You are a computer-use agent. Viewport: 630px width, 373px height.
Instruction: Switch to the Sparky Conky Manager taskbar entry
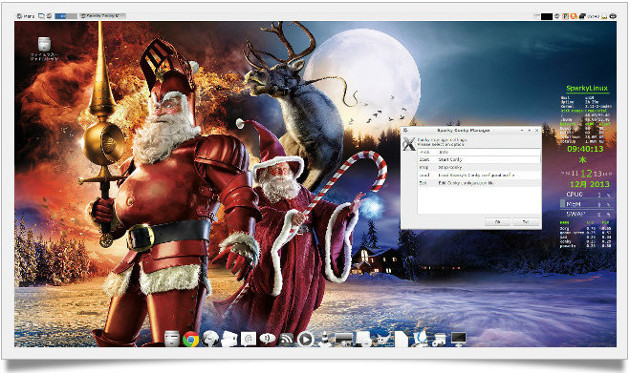102,16
